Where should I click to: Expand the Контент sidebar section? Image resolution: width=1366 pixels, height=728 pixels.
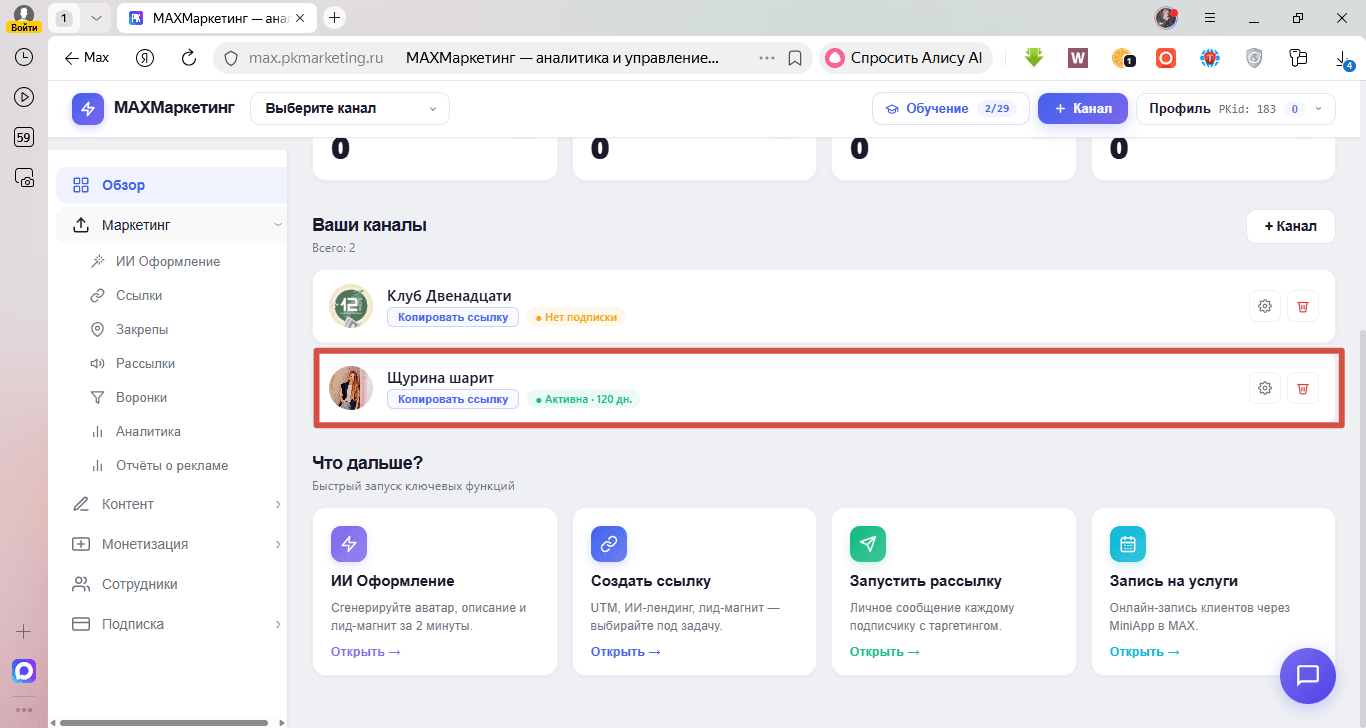tap(278, 504)
